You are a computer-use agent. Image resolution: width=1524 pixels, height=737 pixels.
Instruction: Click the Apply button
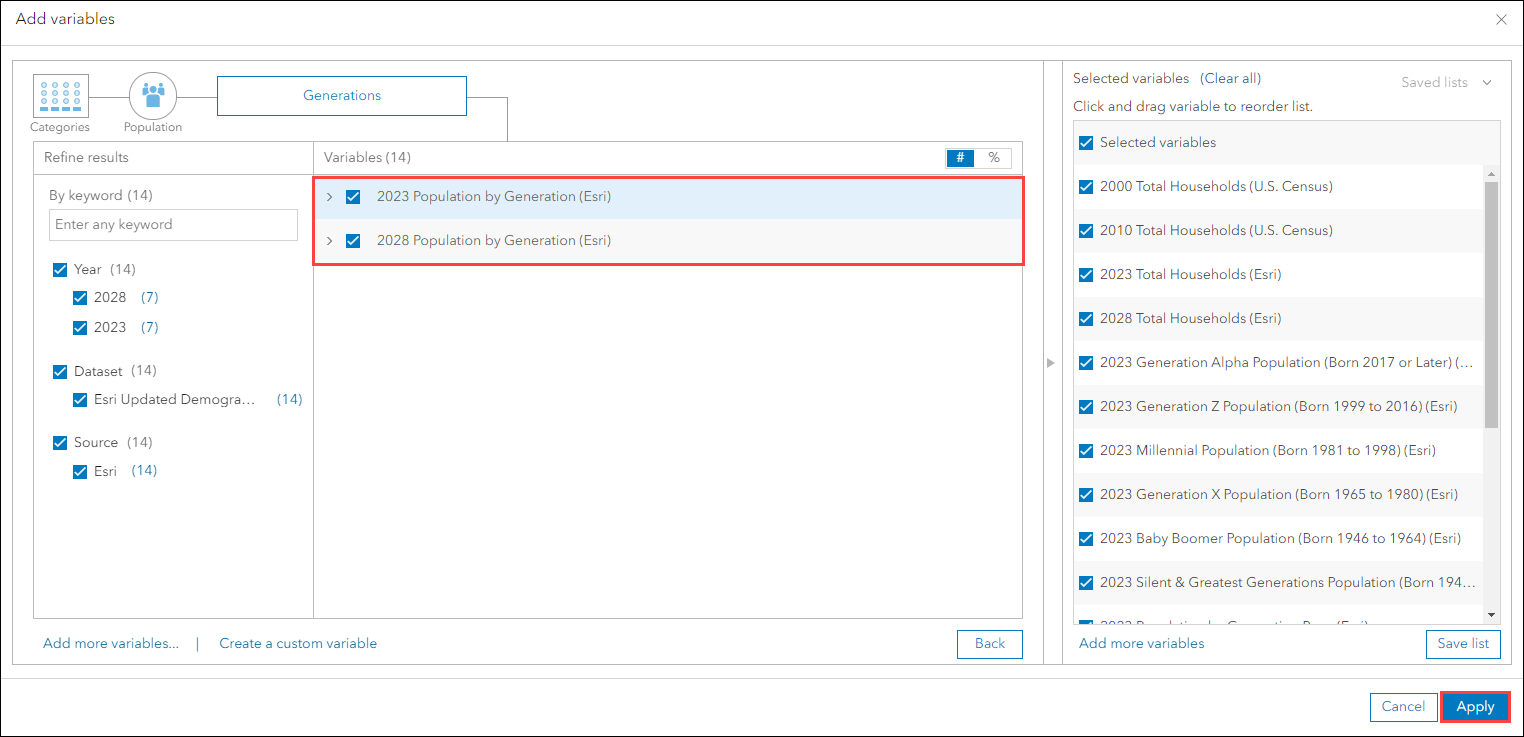click(x=1475, y=707)
